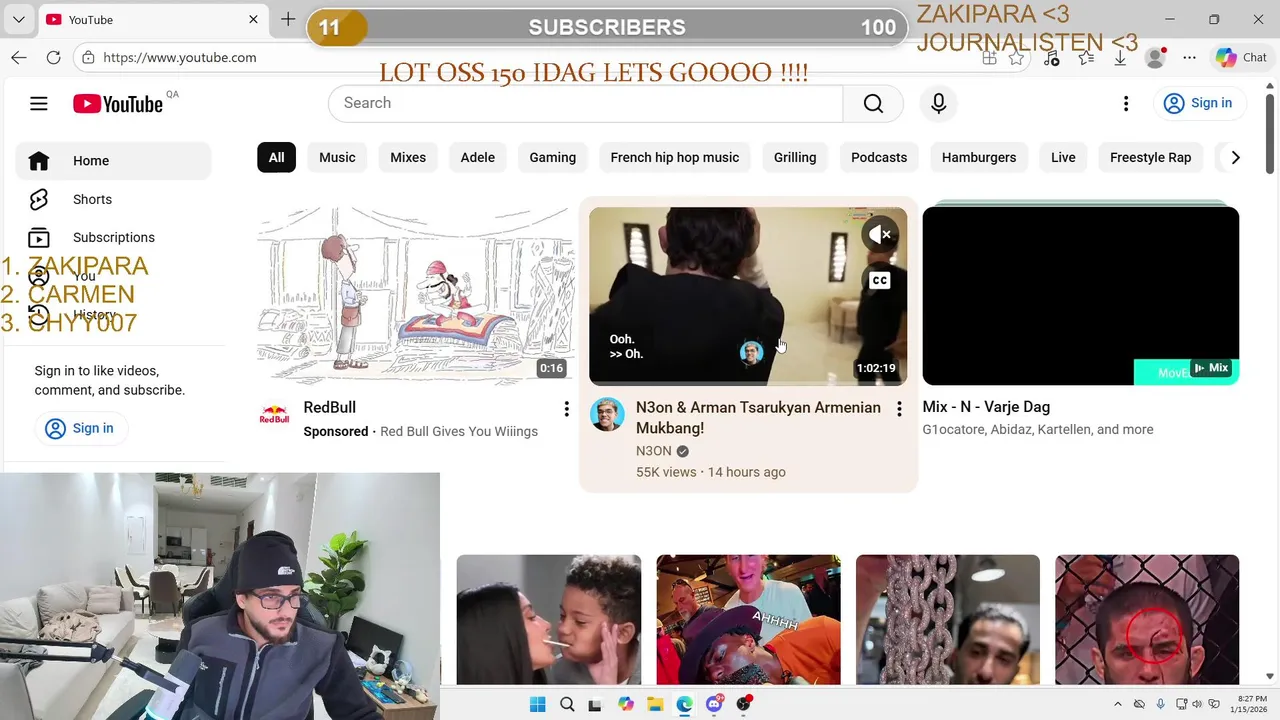Open Favorites list icon in toolbar
The image size is (1280, 720).
tap(1086, 58)
